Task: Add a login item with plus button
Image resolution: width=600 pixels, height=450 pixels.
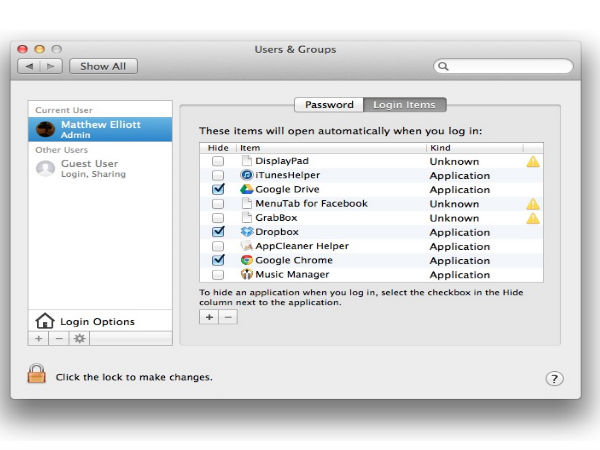Action: 210,316
